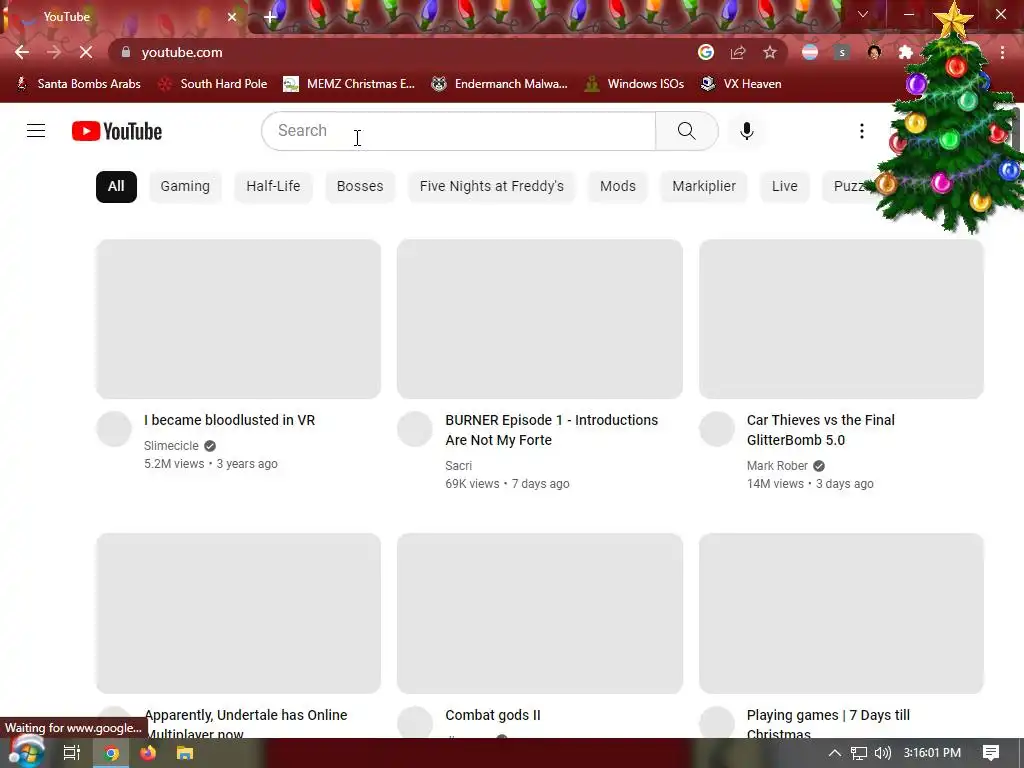
Task: Open volume speaker tray icon
Action: pos(882,753)
